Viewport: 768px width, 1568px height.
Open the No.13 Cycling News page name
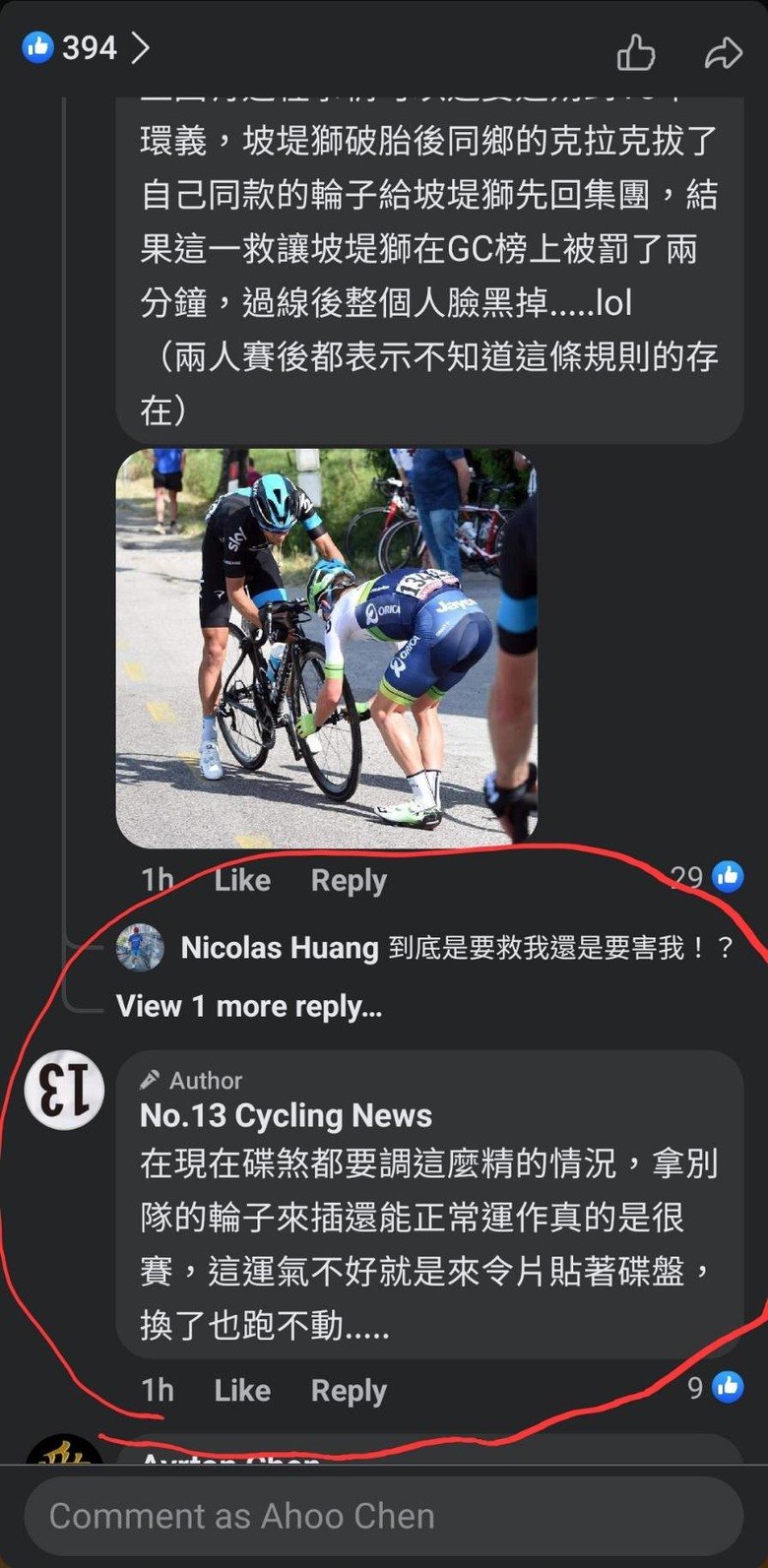(x=286, y=1115)
